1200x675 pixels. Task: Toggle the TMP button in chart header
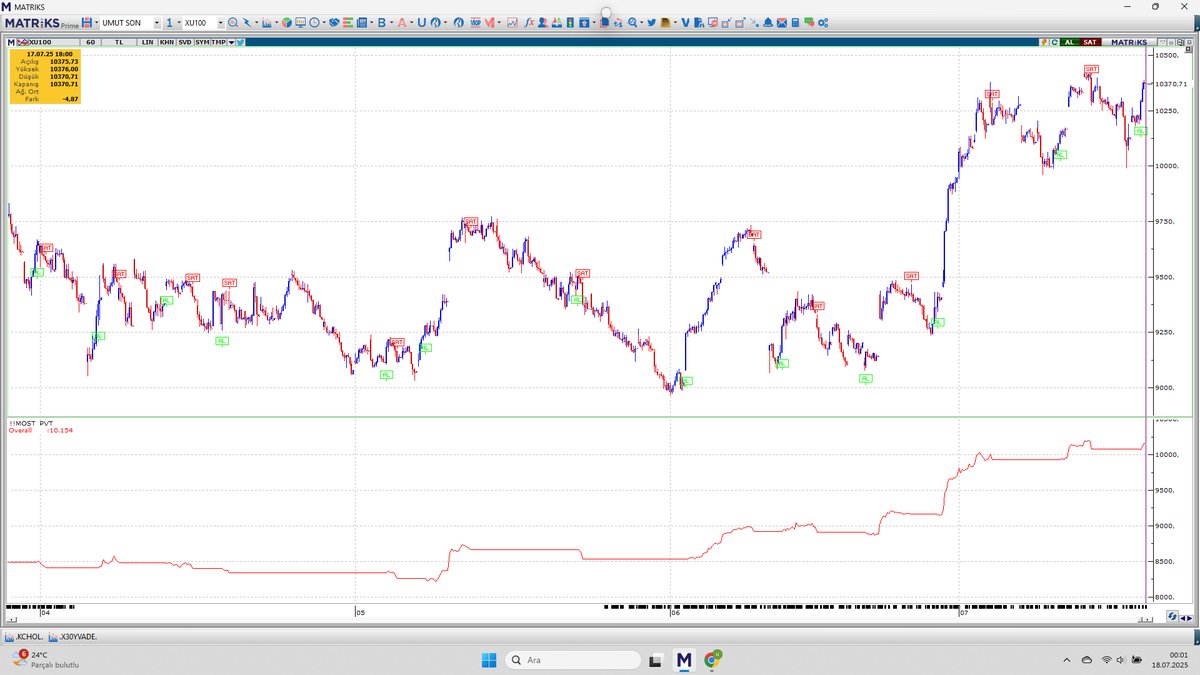[218, 42]
